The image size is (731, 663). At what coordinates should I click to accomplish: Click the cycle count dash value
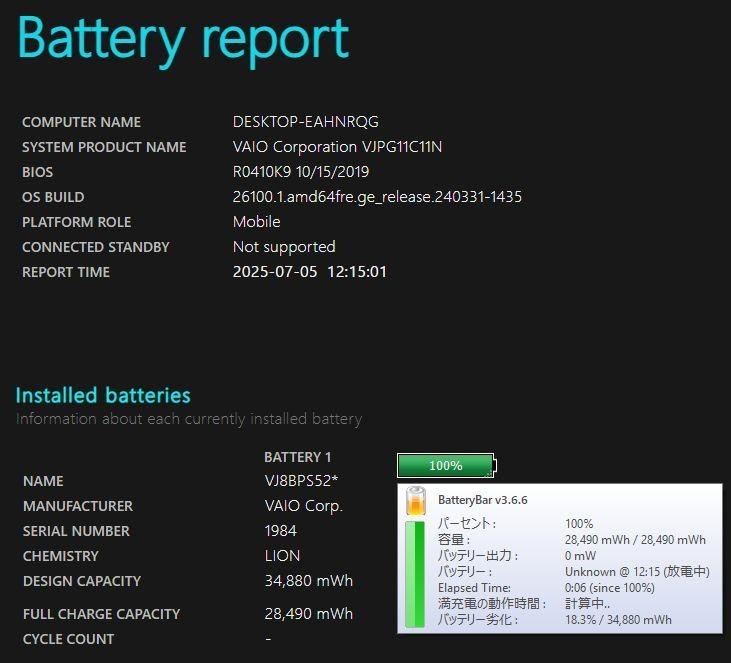point(268,639)
